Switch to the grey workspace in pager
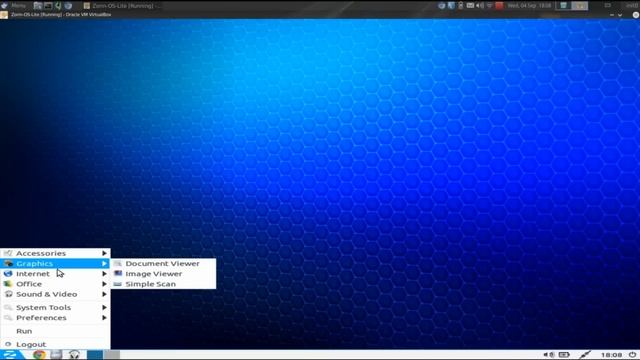The image size is (640, 360). [x=111, y=355]
